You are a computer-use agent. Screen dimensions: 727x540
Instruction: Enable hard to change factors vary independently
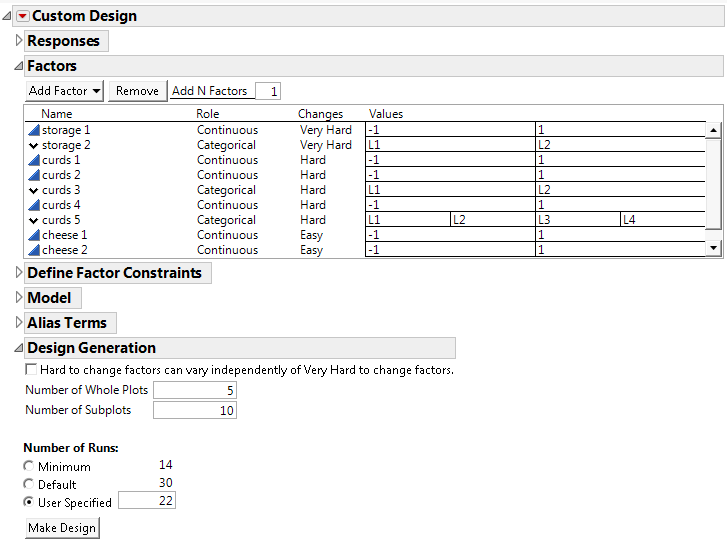30,370
